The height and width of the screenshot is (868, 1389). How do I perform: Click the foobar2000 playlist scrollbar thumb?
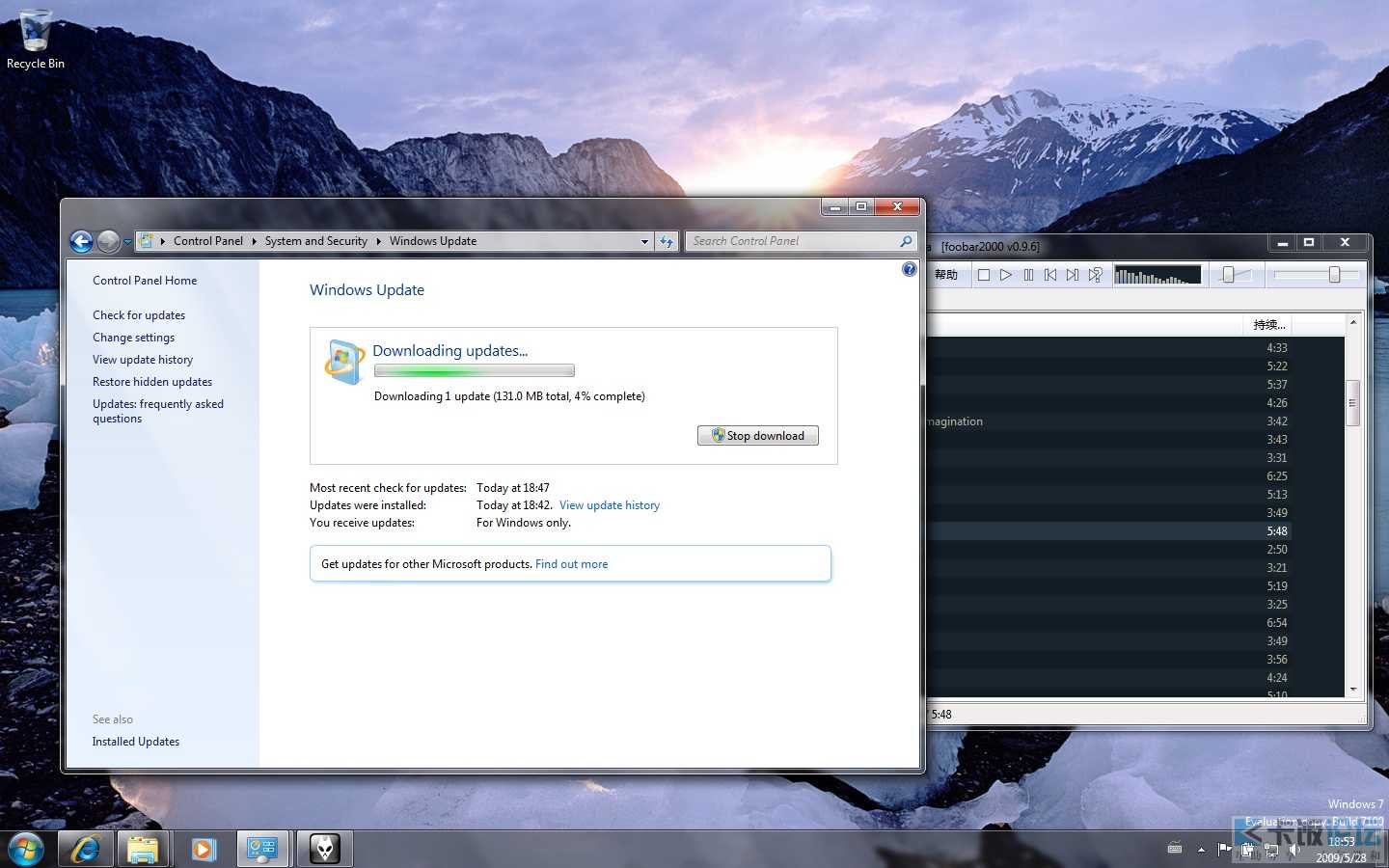(1352, 403)
